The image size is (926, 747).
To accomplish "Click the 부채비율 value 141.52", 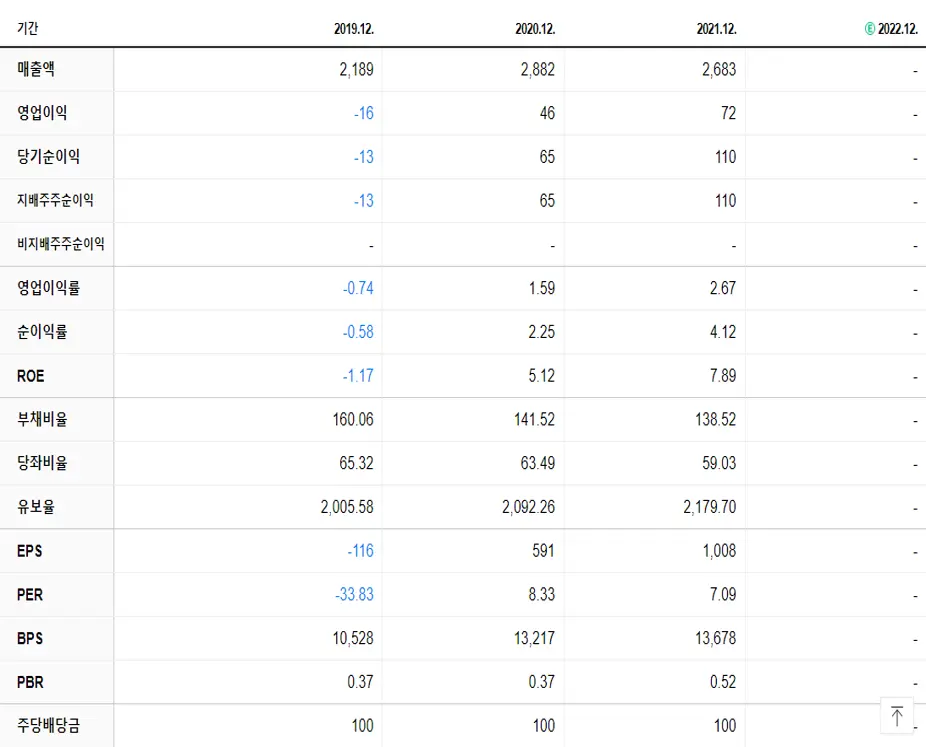I will click(534, 419).
